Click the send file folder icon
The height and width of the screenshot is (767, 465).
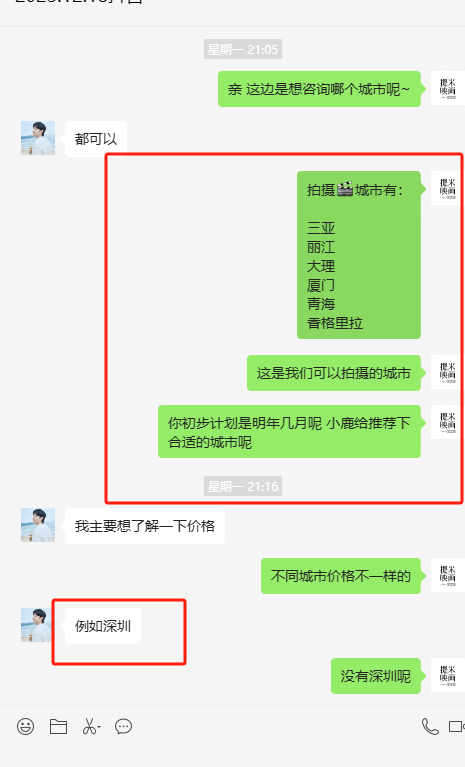point(58,726)
